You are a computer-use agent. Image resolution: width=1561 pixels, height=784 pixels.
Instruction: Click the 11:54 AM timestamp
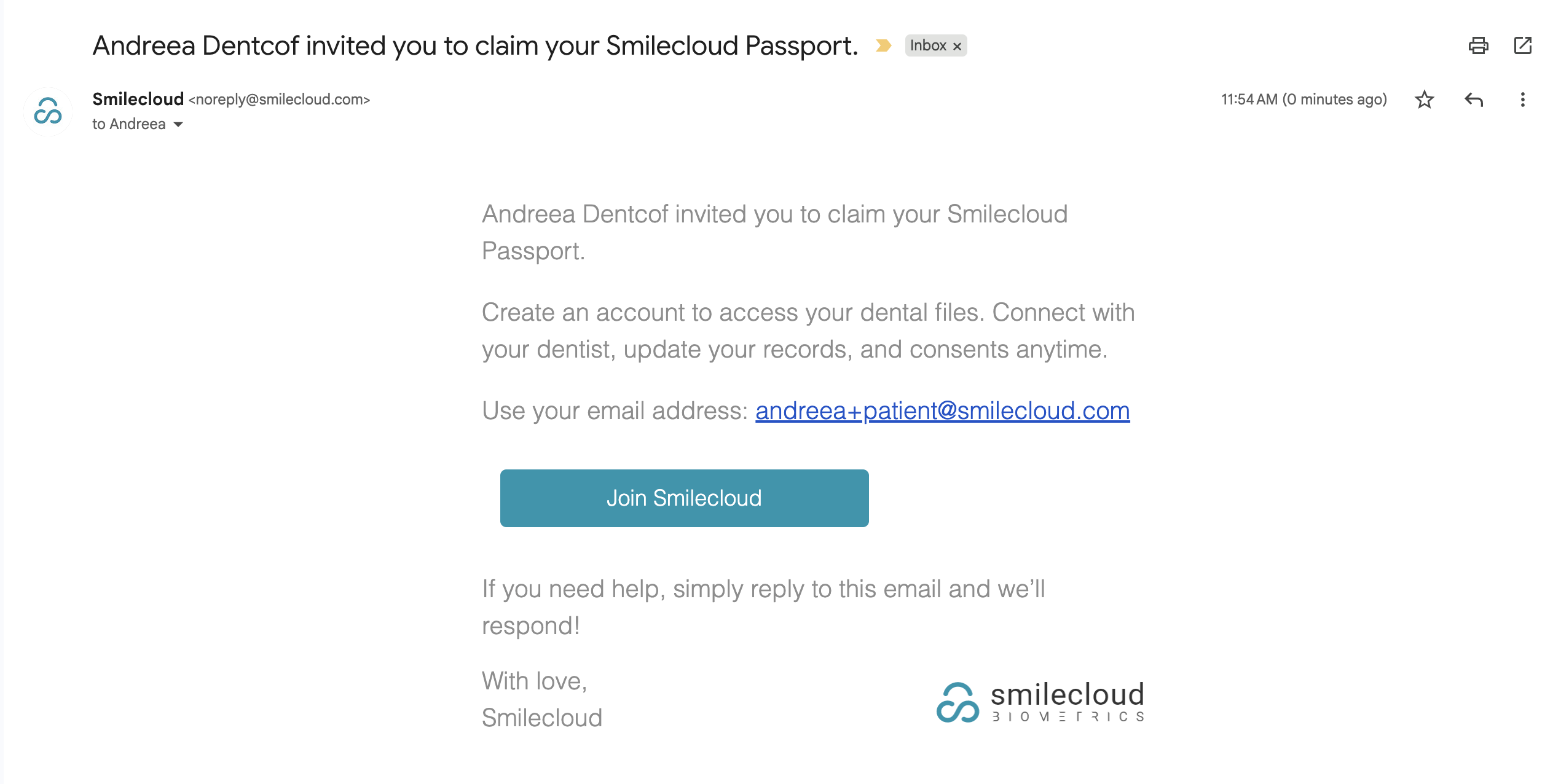[x=1303, y=100]
